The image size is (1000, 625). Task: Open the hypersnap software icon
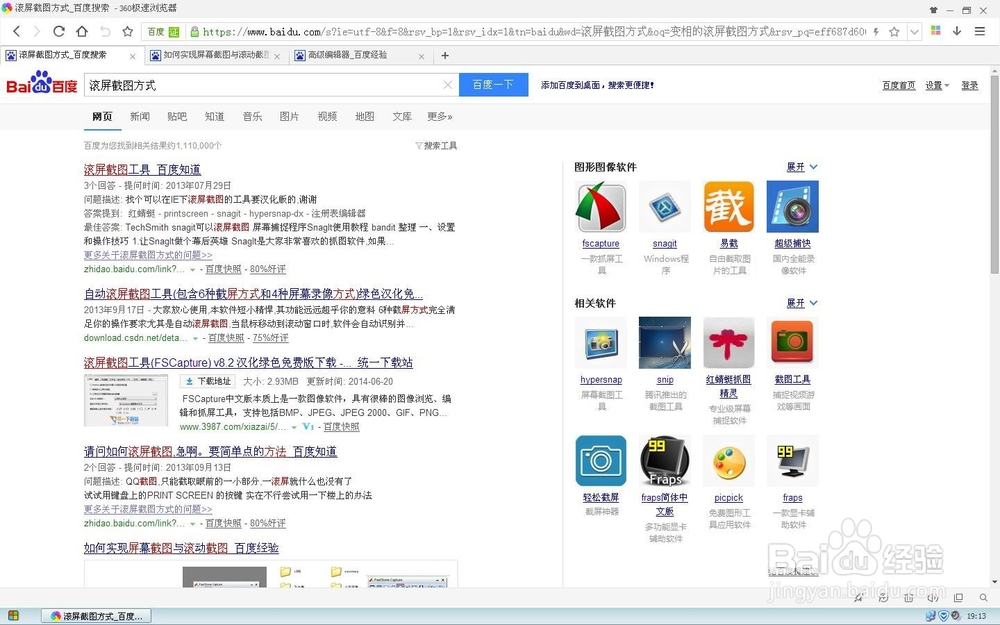601,342
